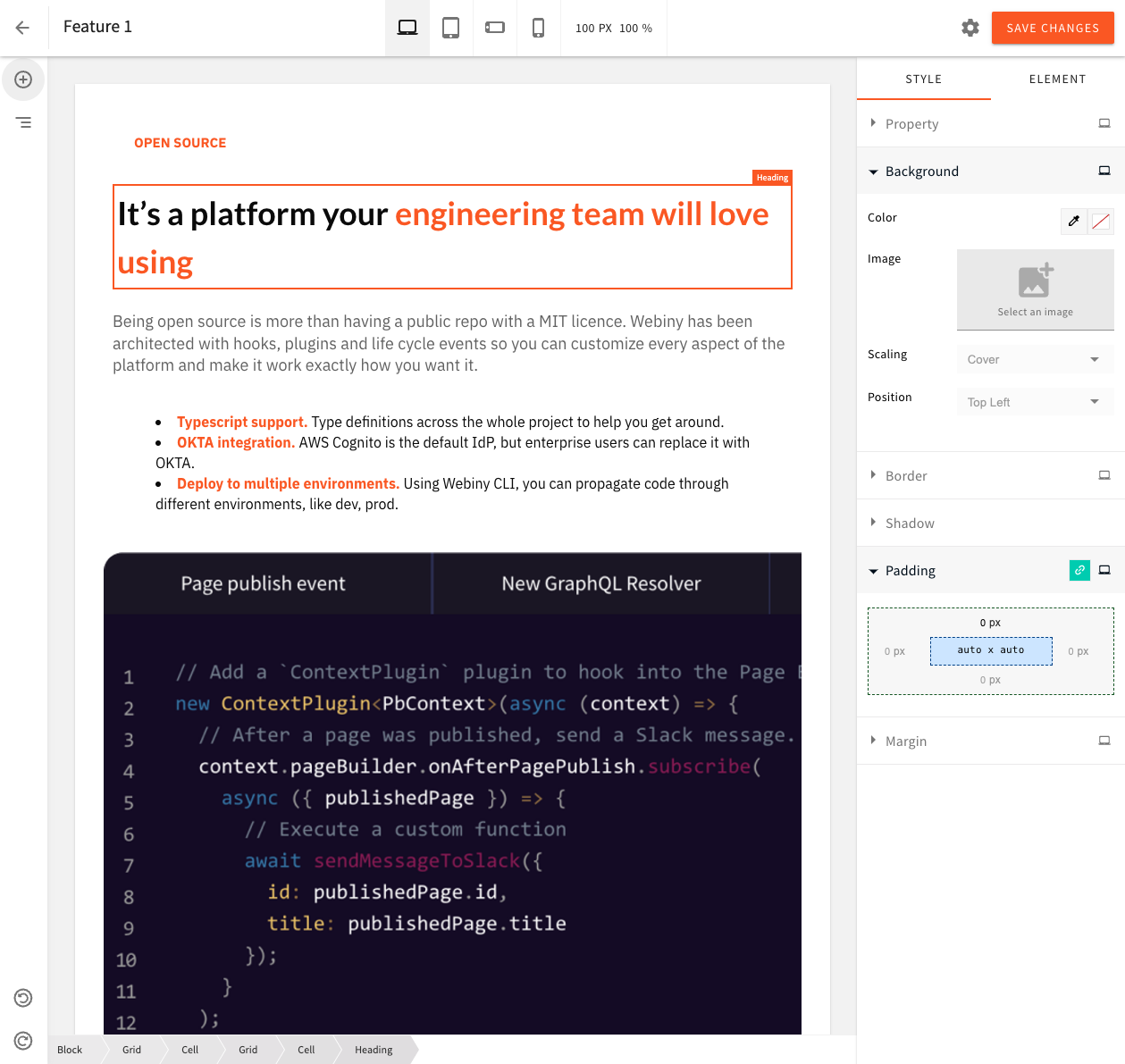
Task: Clear the background color swatch
Action: pos(1100,221)
